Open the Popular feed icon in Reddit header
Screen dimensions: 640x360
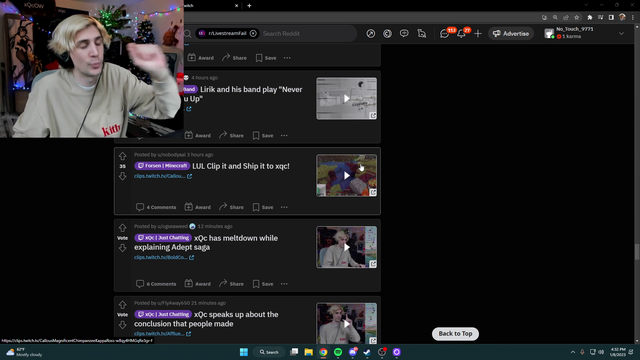[x=371, y=33]
